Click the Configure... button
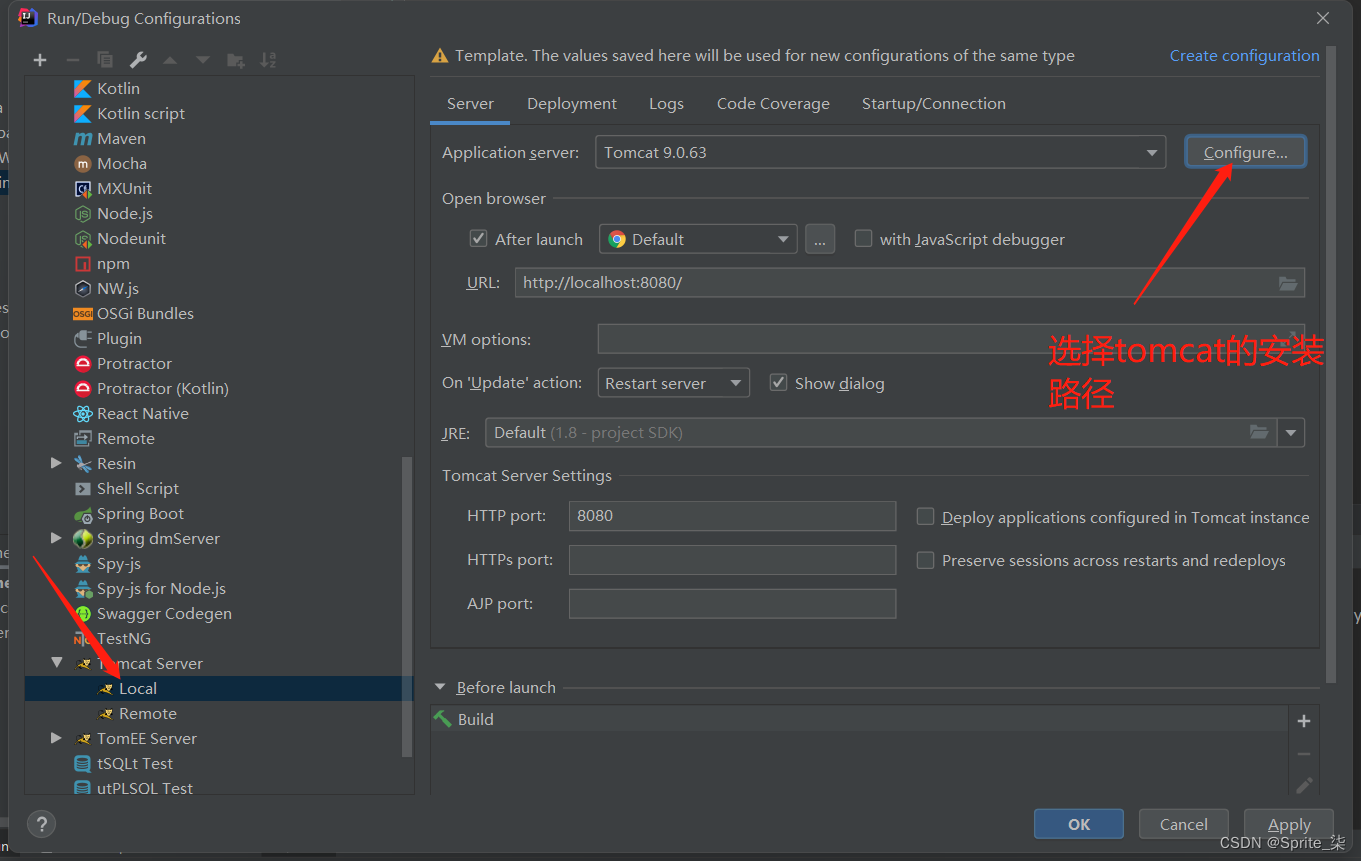Screen dimensions: 1361x861 pyautogui.click(x=1245, y=152)
